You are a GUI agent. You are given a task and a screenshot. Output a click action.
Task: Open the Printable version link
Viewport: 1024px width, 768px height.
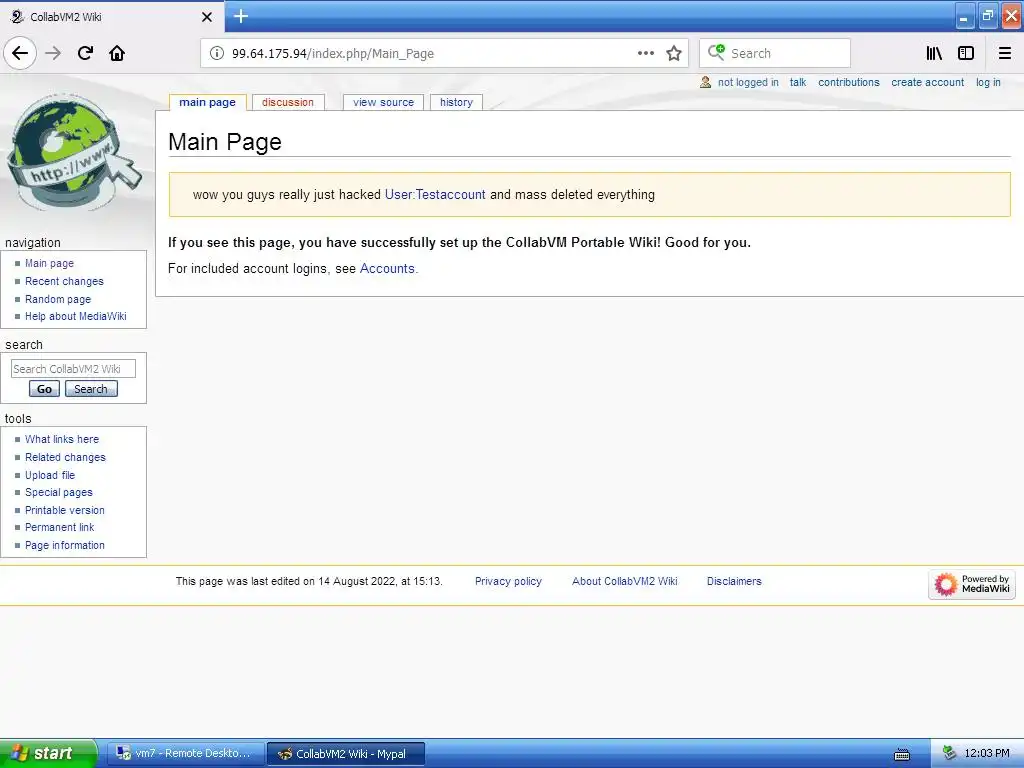click(65, 510)
